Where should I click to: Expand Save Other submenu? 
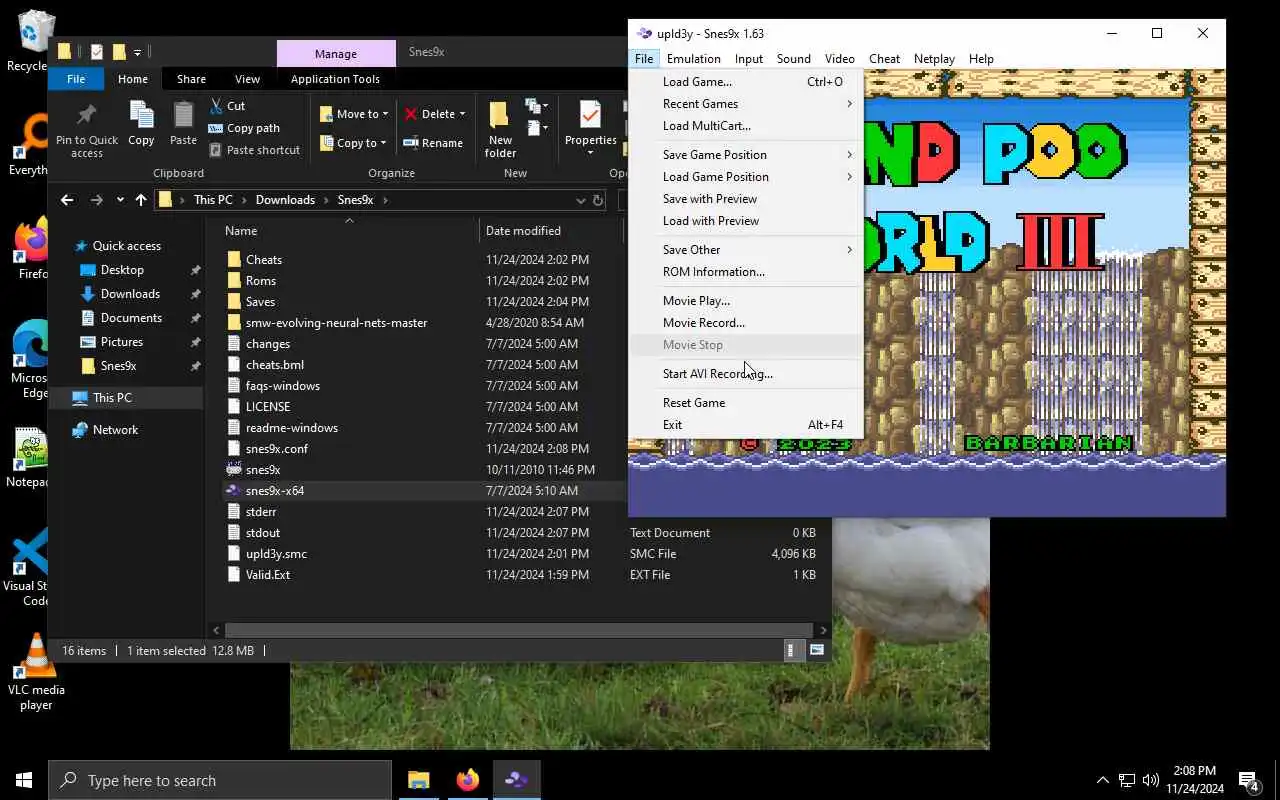(x=745, y=250)
